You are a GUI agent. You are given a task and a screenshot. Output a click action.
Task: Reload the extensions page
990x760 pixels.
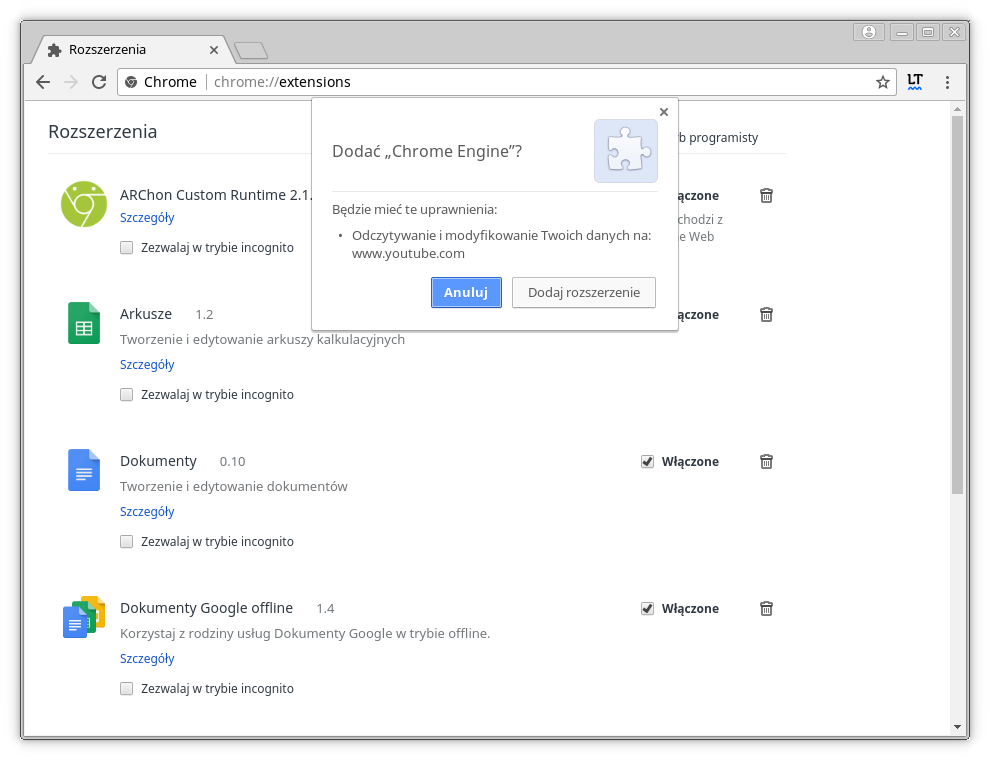click(x=99, y=82)
